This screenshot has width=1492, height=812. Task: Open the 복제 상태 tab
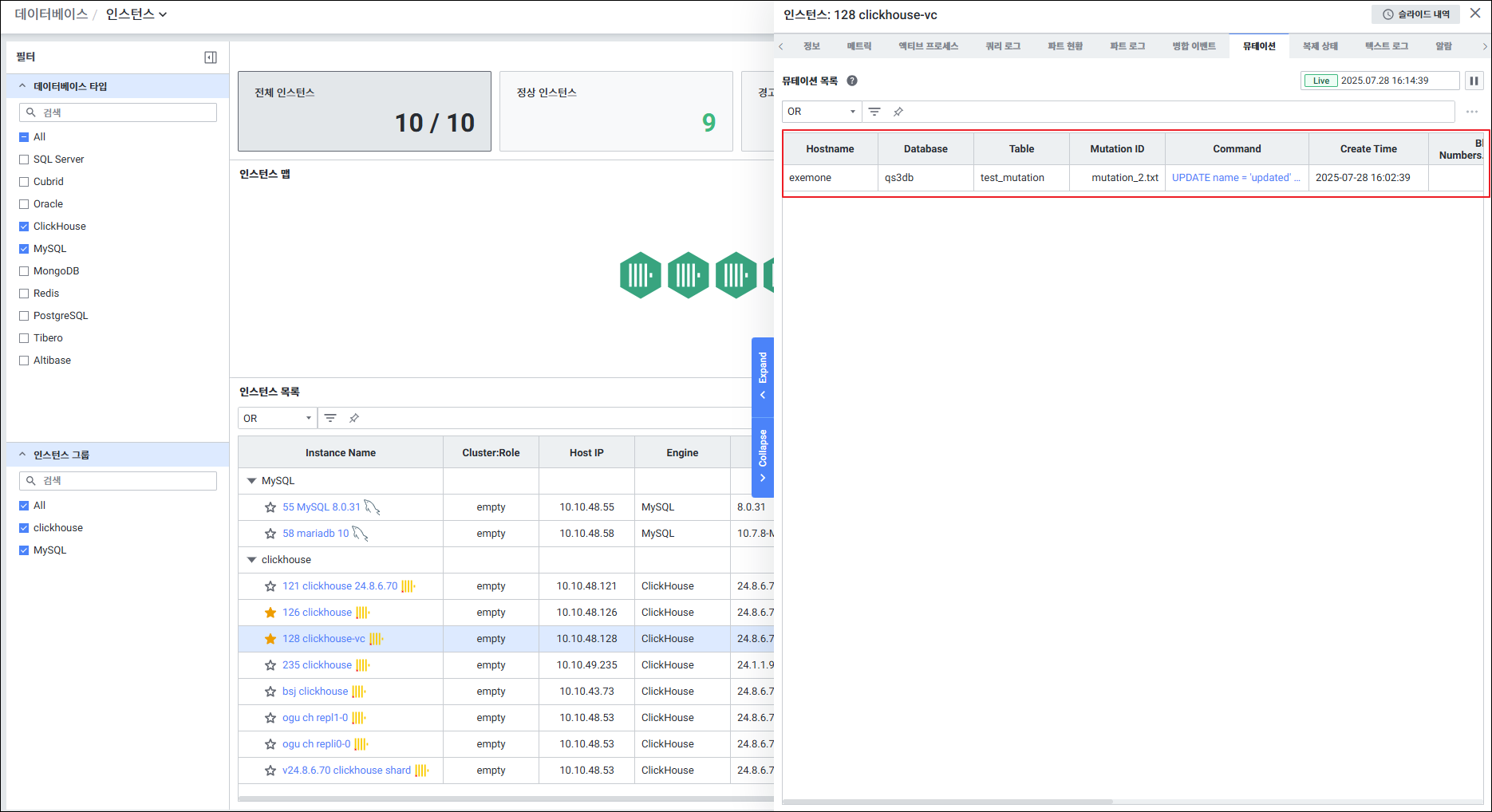tap(1320, 46)
